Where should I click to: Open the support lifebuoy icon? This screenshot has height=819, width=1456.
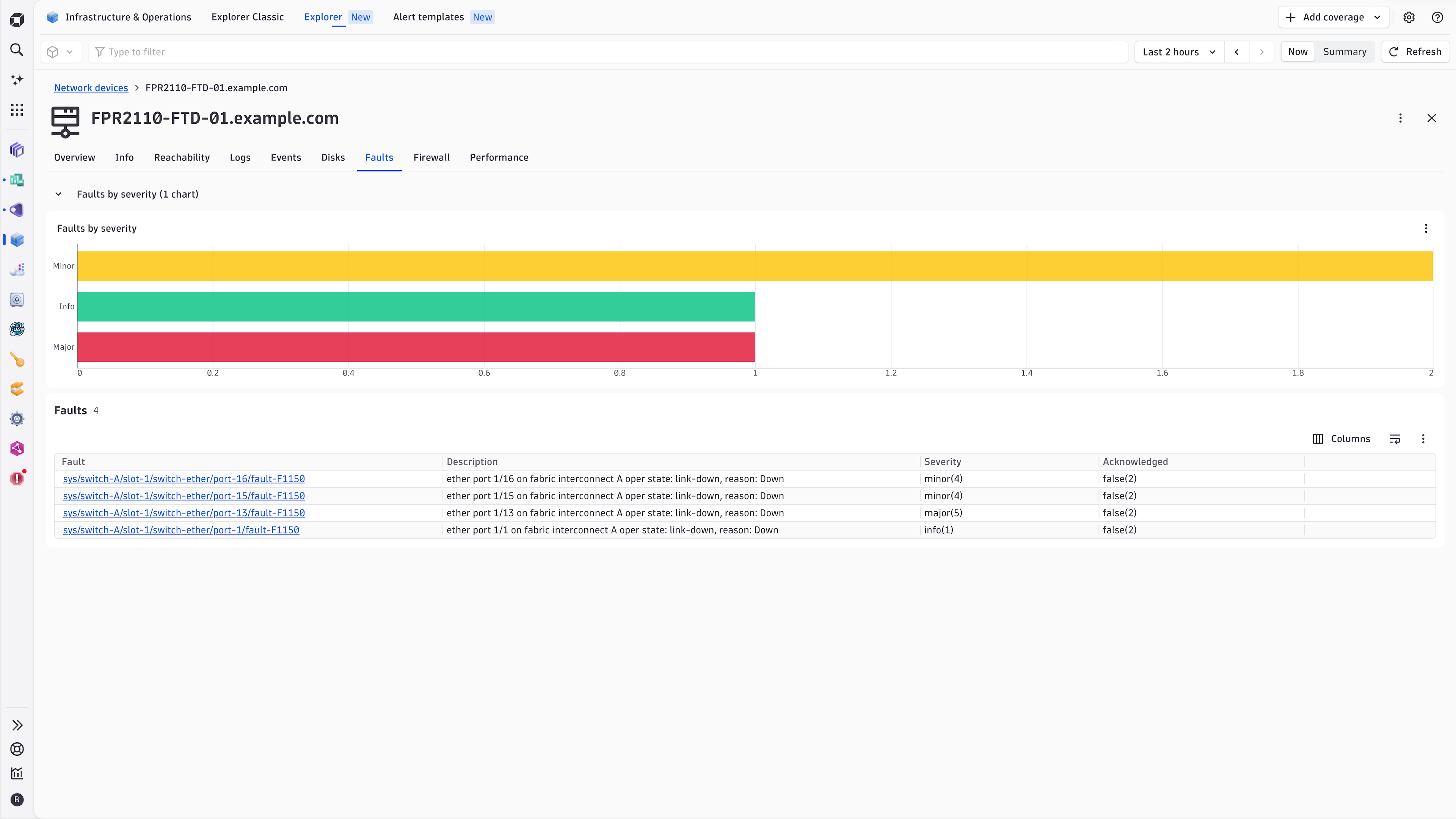coord(17,749)
